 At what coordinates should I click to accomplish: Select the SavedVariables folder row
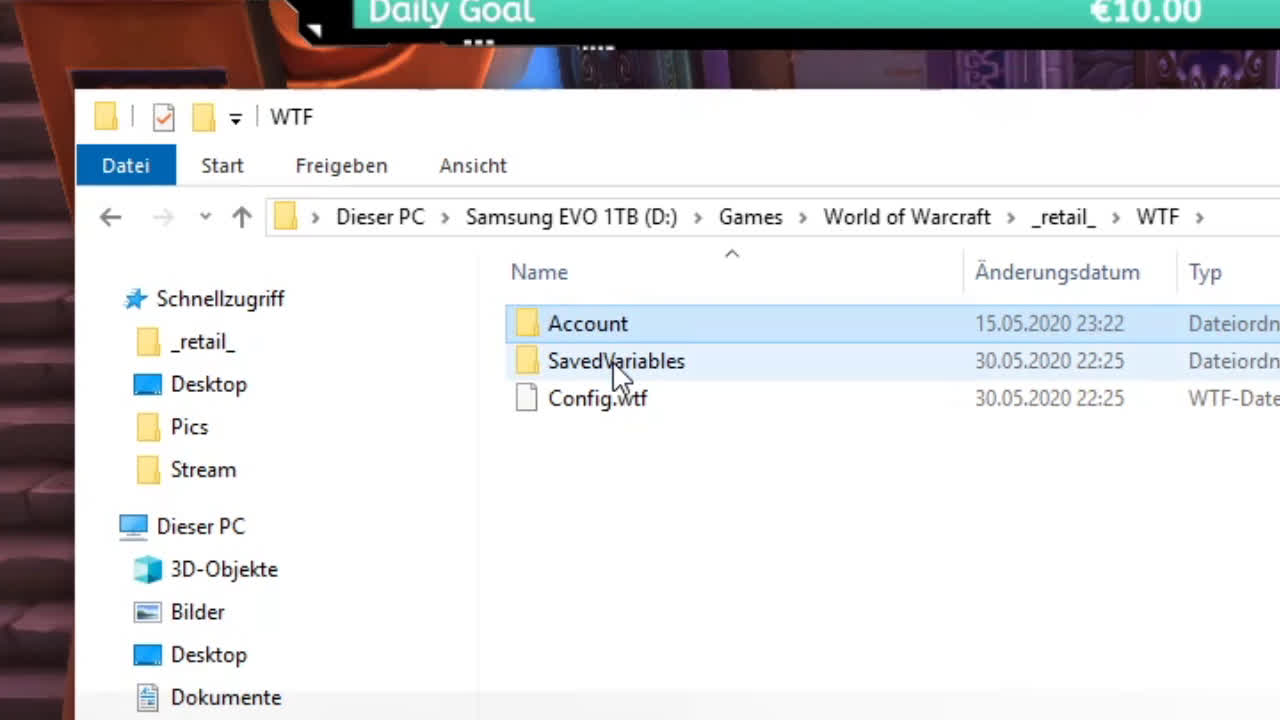(616, 361)
